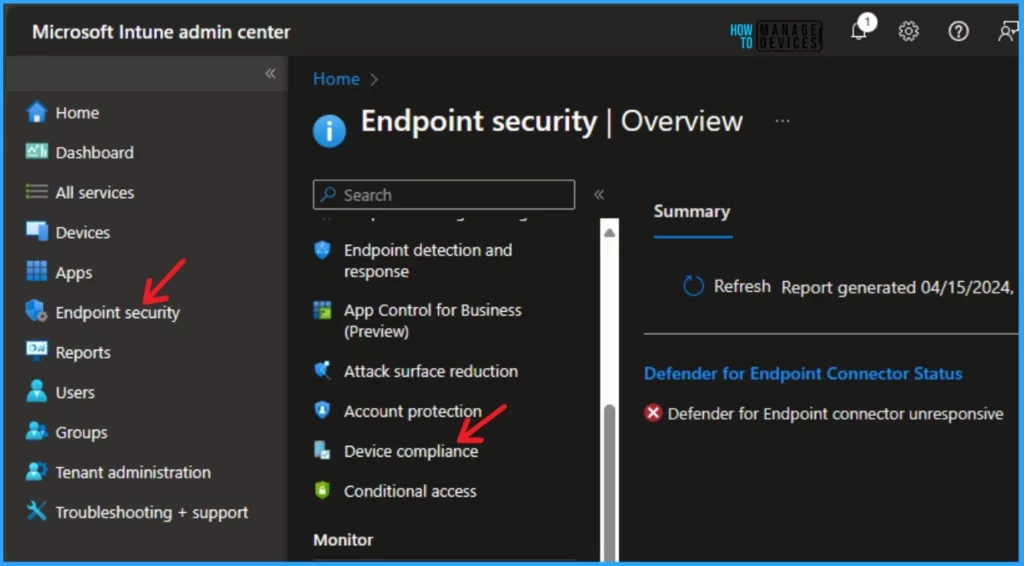Open Tenant administration
This screenshot has height=566, width=1024.
(133, 472)
